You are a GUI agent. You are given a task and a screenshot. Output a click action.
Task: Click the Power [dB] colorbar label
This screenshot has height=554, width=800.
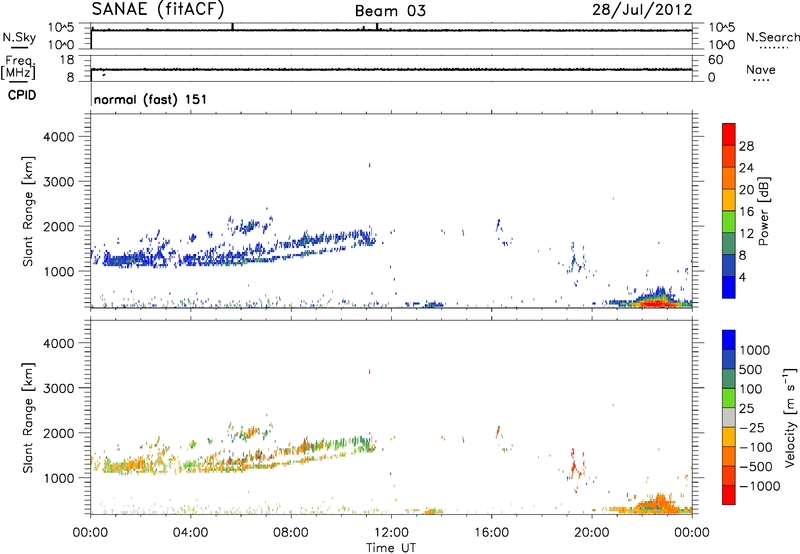click(x=764, y=211)
